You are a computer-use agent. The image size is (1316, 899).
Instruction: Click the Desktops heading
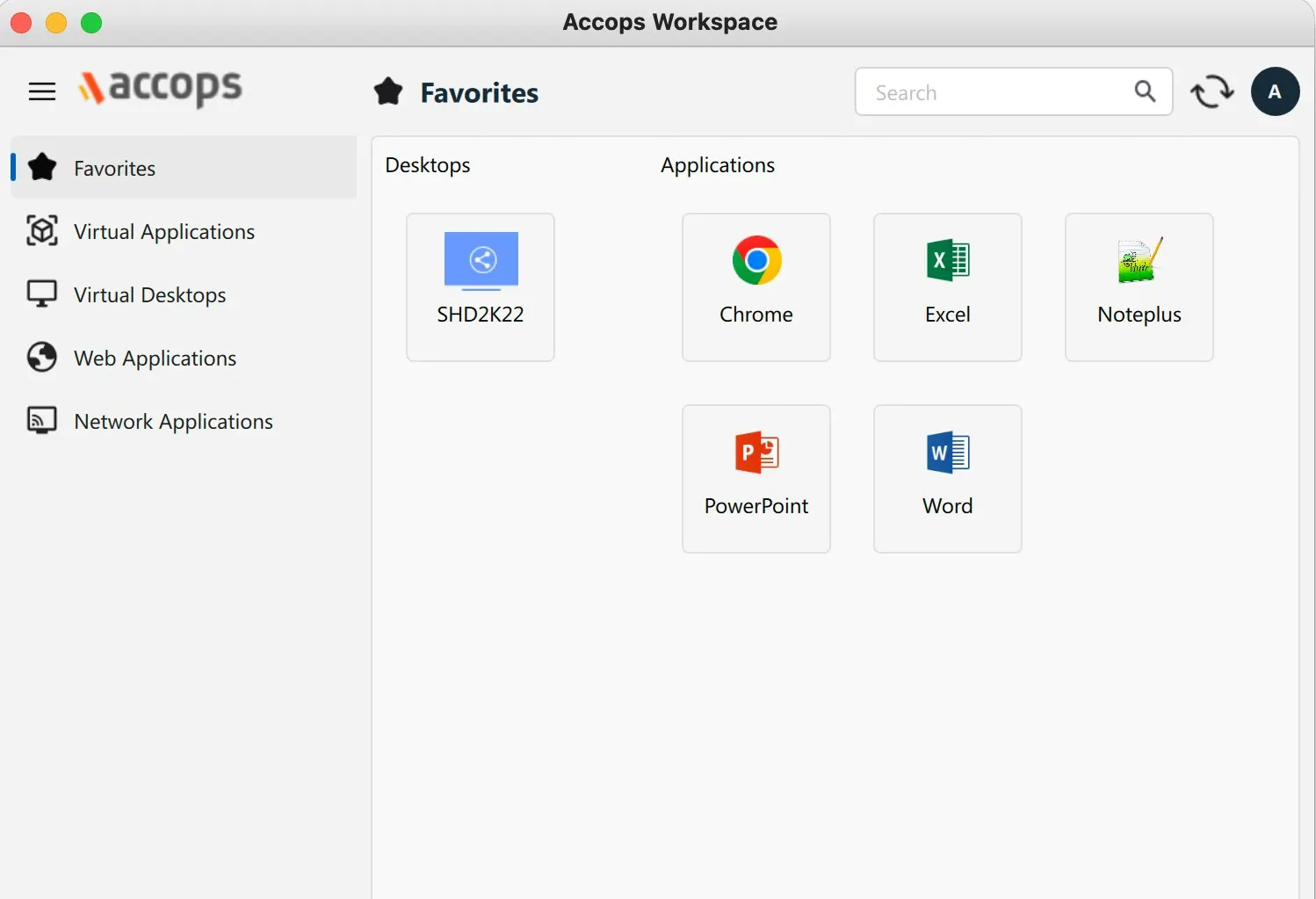tap(428, 165)
